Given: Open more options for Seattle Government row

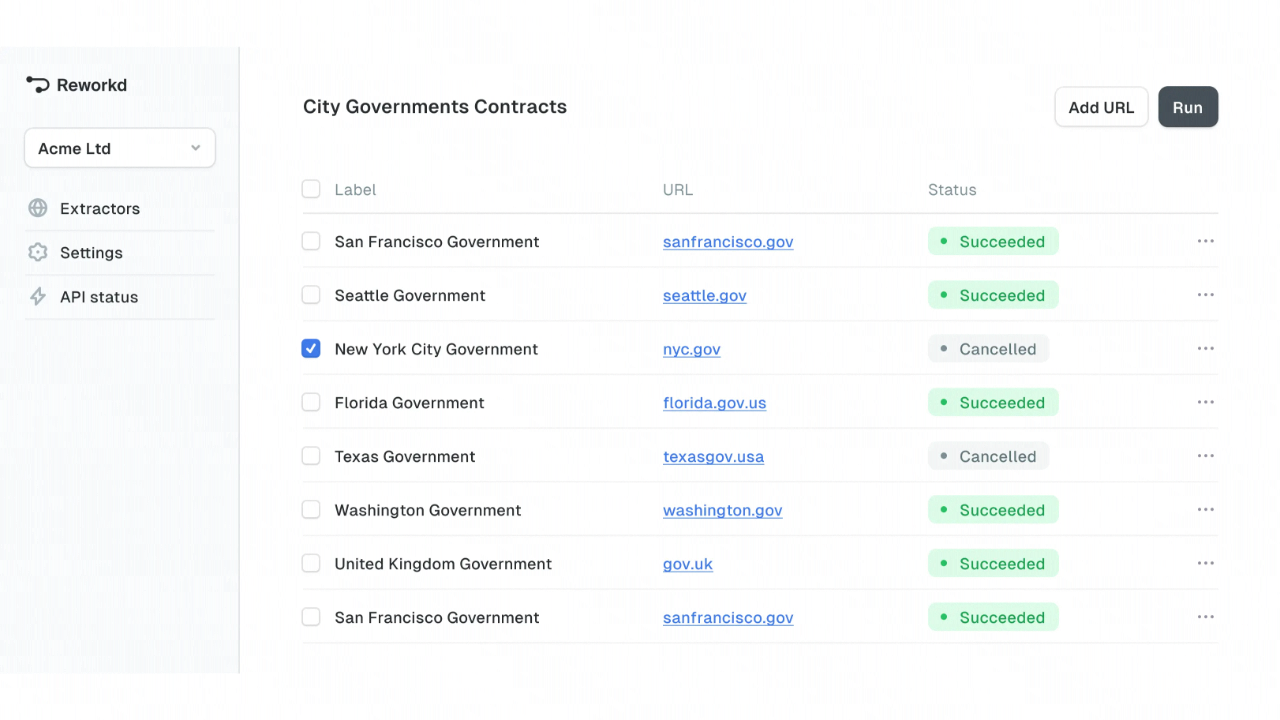Looking at the screenshot, I should [x=1205, y=295].
